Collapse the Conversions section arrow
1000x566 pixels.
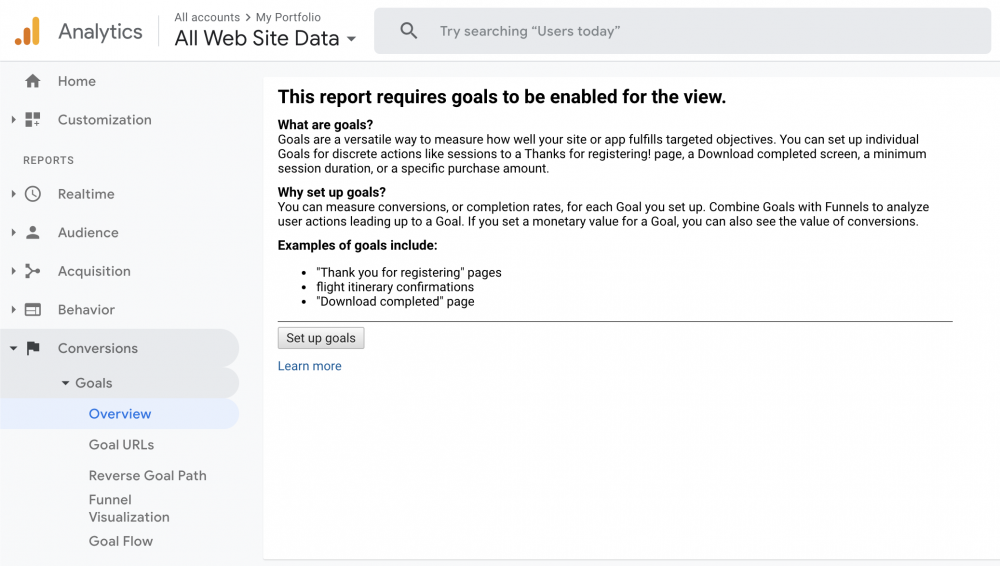point(13,349)
